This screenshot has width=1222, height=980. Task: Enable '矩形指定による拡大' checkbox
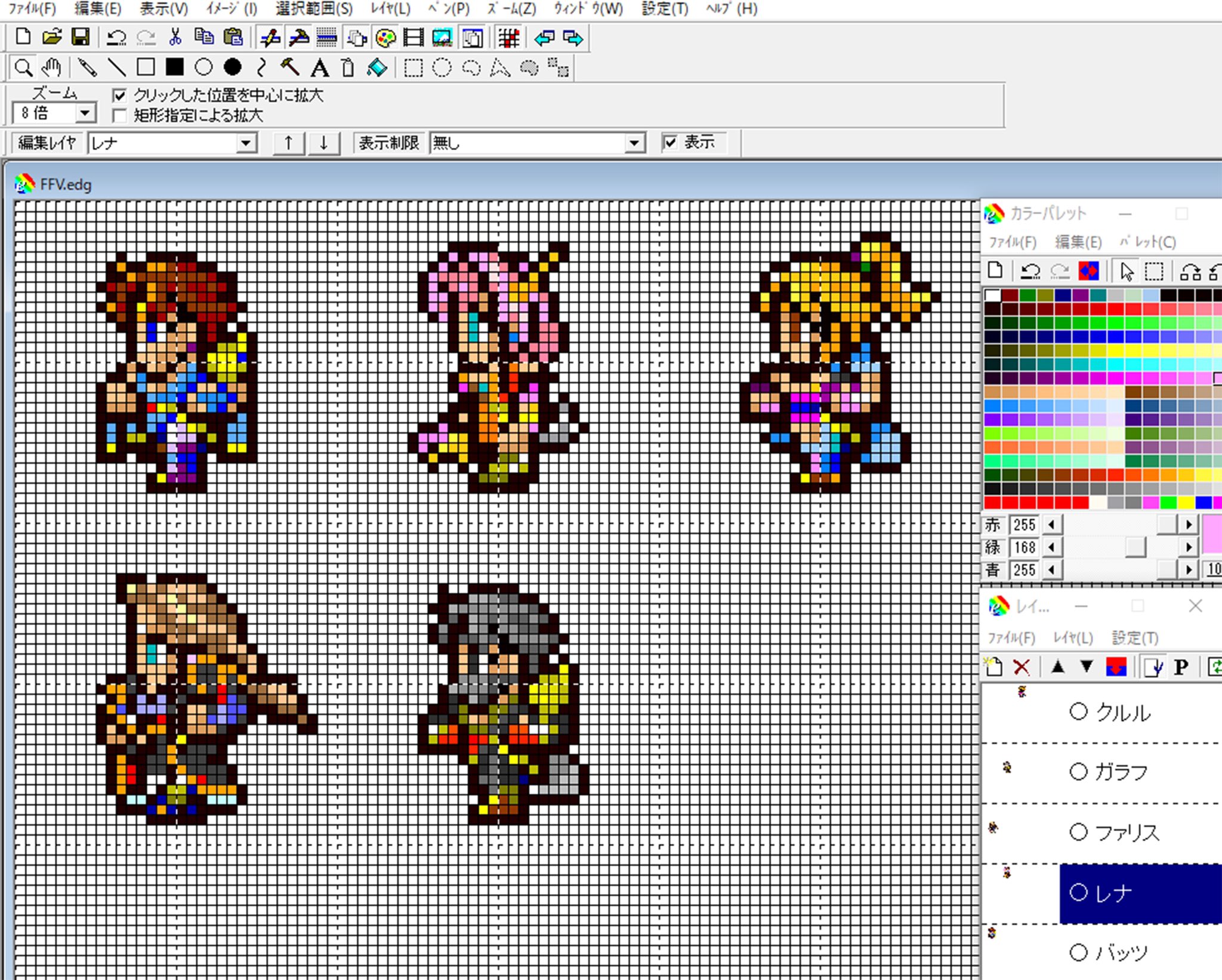[119, 115]
